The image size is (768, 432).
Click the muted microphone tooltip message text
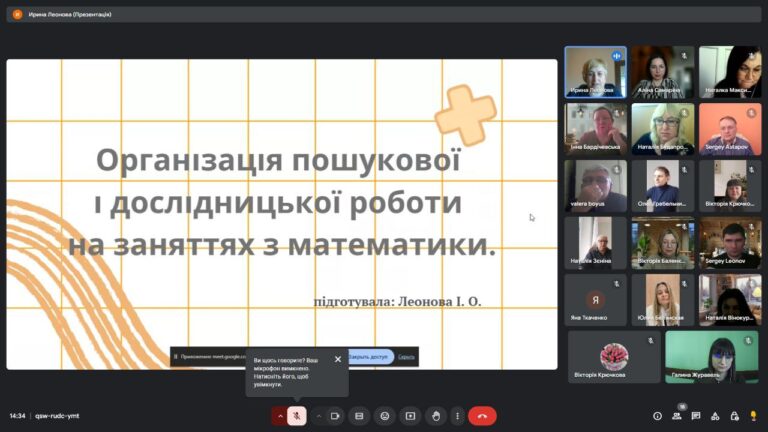coord(286,372)
